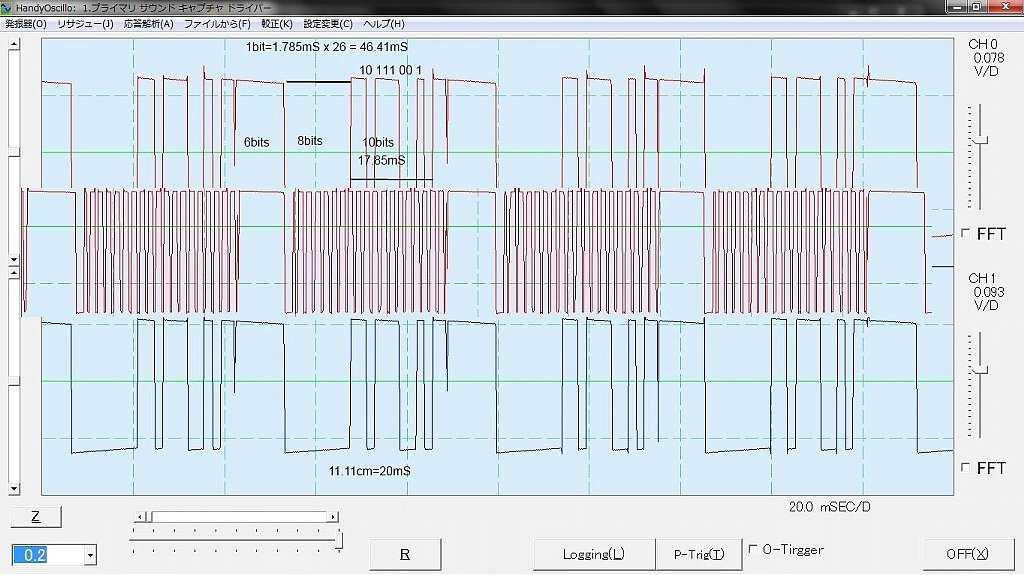The width and height of the screenshot is (1024, 575).
Task: Open the 設定変更(C) menu
Action: click(328, 24)
